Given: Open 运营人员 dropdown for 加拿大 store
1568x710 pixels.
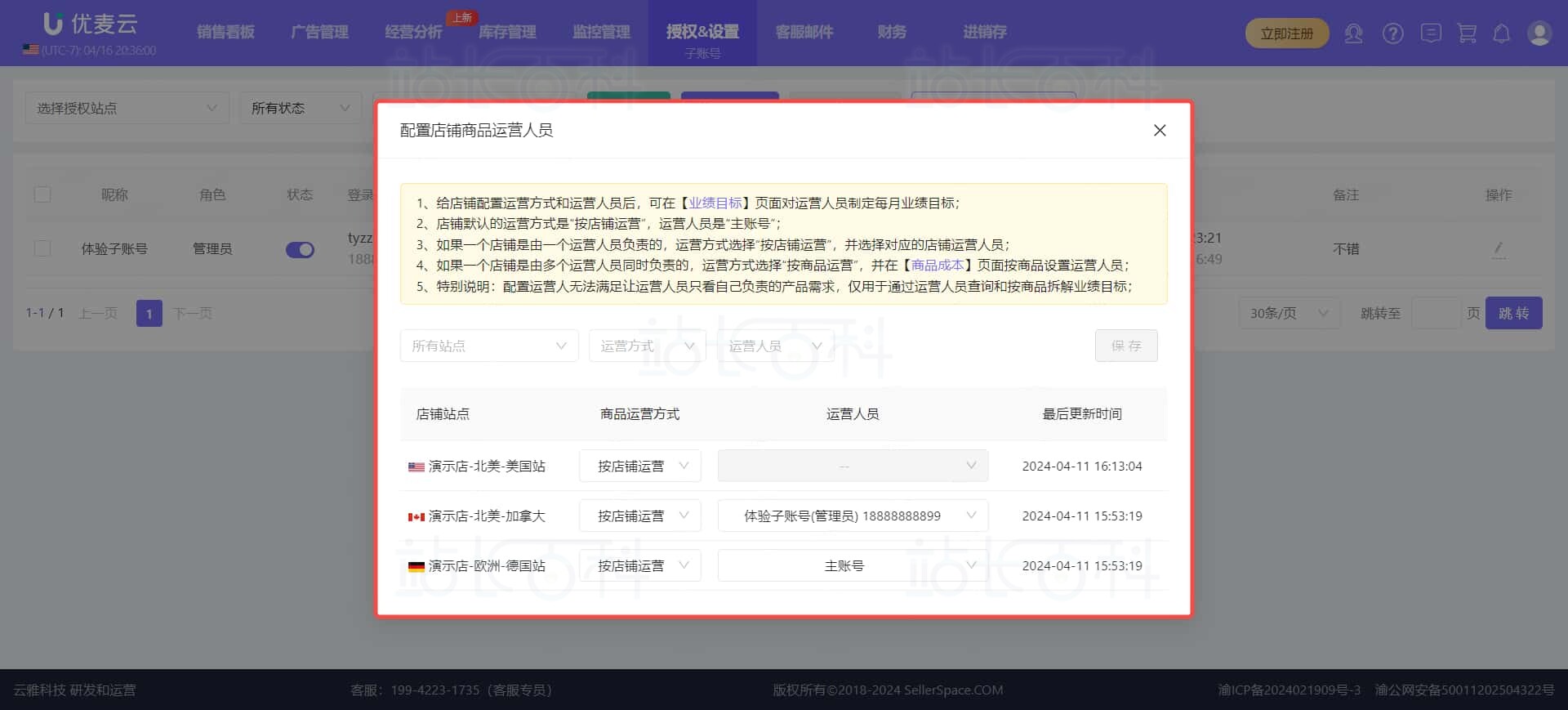Looking at the screenshot, I should 852,516.
